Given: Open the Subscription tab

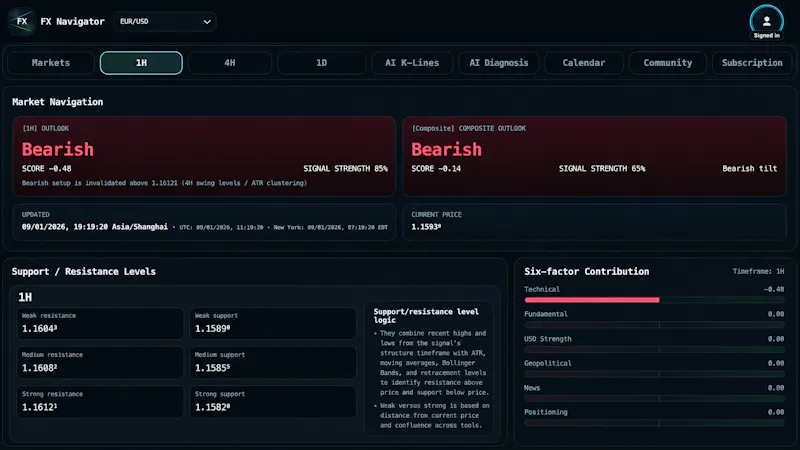Looking at the screenshot, I should pyautogui.click(x=752, y=63).
